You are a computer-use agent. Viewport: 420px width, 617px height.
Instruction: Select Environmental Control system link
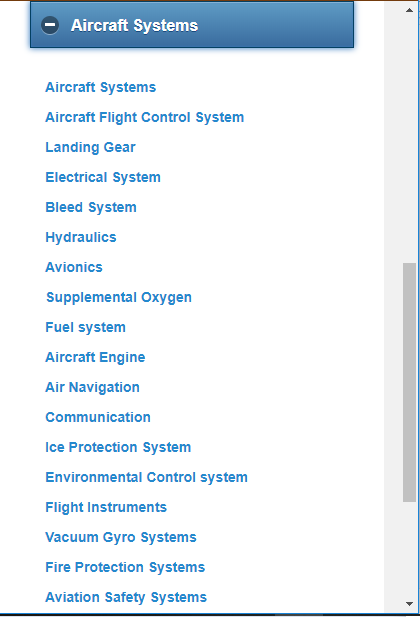(146, 477)
